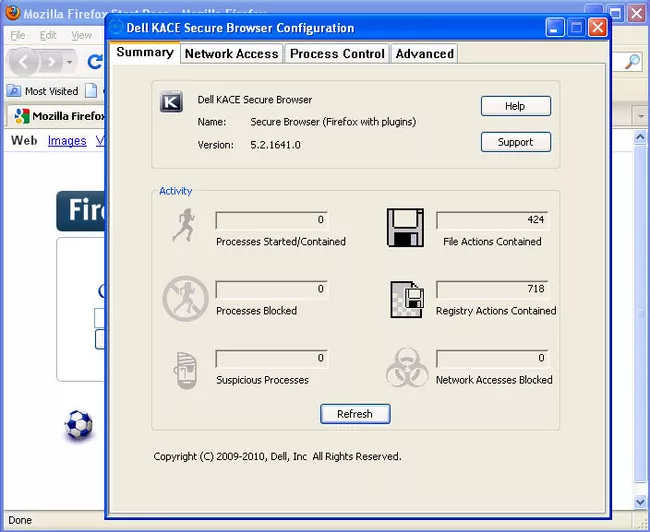The height and width of the screenshot is (532, 650).
Task: Open the Firefox tab list dropdown arrow
Action: click(x=640, y=117)
